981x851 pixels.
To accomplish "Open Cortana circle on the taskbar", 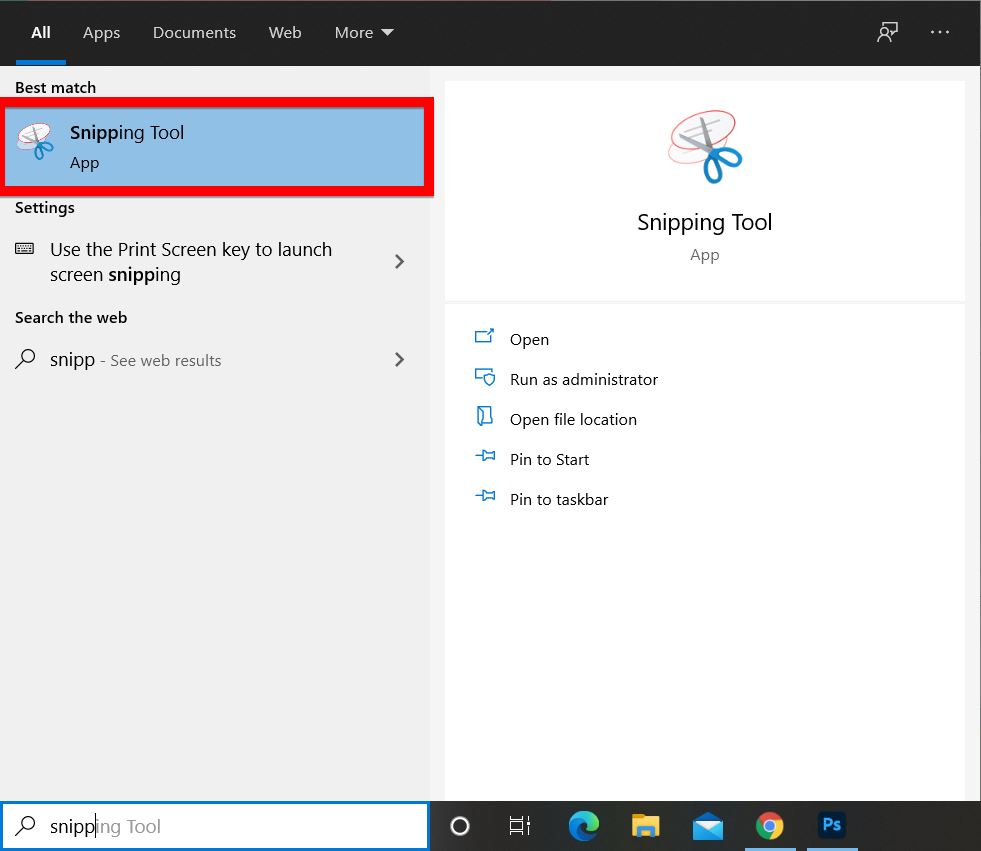I will pyautogui.click(x=460, y=826).
